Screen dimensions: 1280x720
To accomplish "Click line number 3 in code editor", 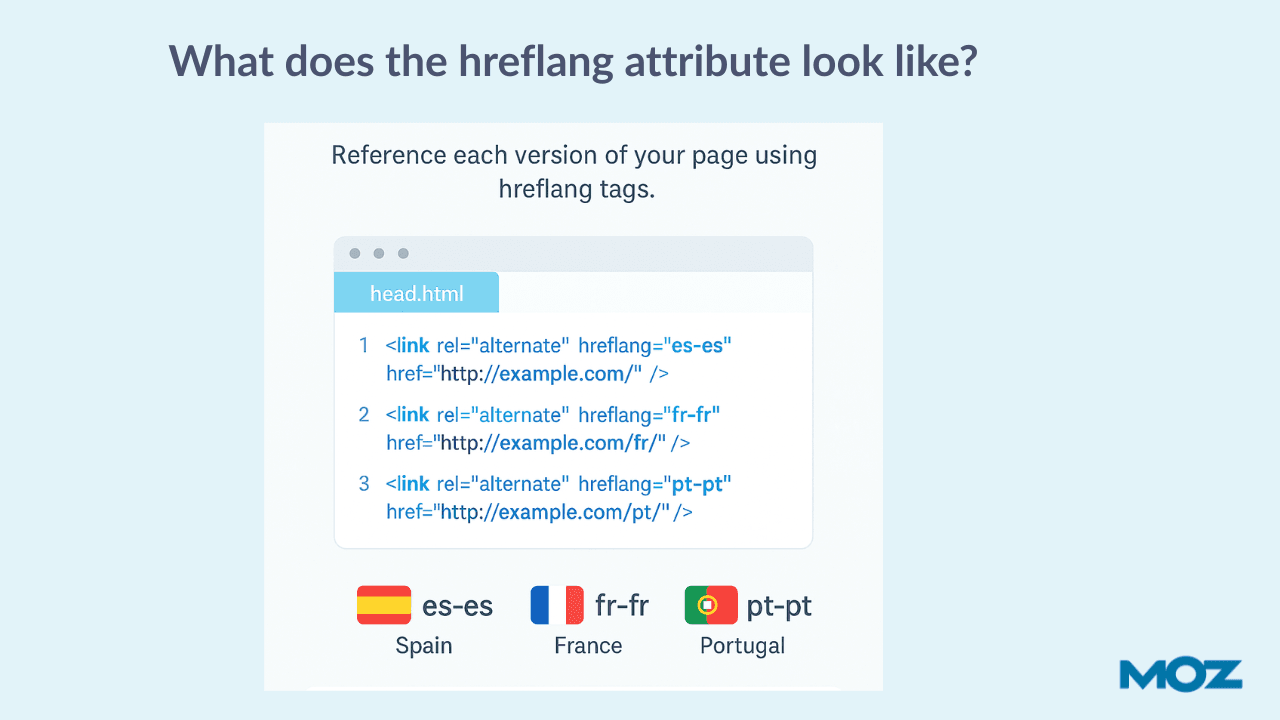I will pos(364,484).
